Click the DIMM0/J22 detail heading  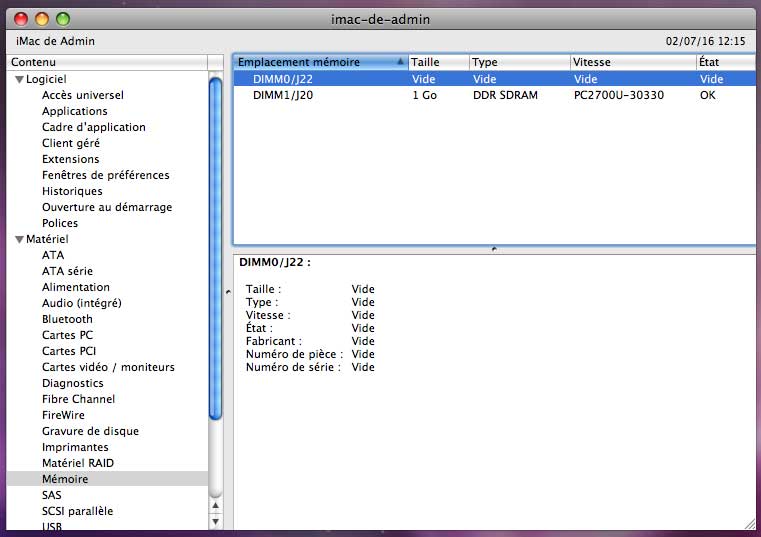point(275,262)
